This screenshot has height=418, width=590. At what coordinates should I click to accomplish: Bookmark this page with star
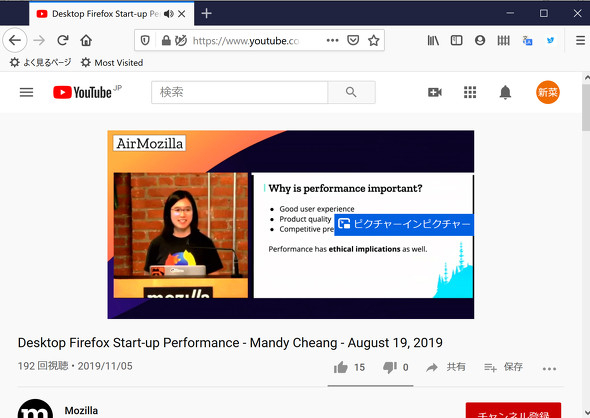coord(373,40)
